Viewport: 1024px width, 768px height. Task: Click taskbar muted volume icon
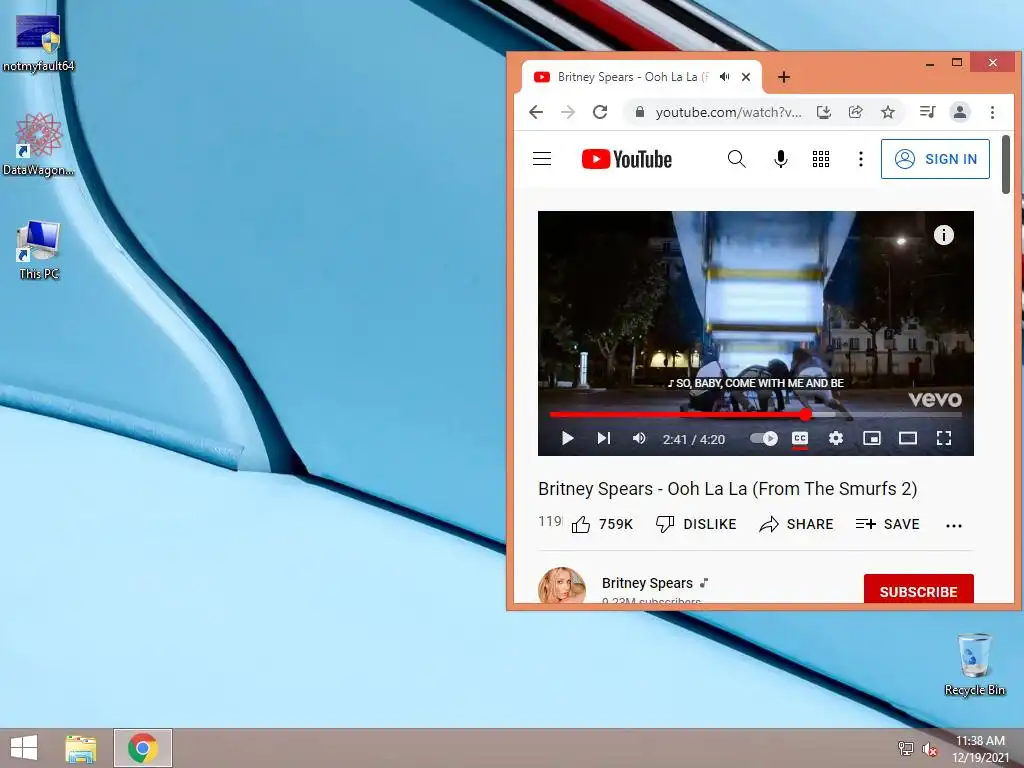(x=930, y=749)
